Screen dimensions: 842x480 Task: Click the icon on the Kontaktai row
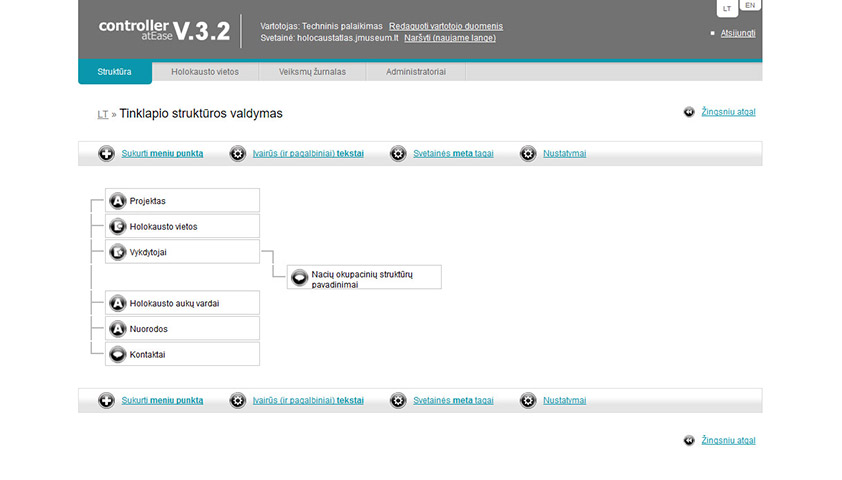pyautogui.click(x=118, y=354)
